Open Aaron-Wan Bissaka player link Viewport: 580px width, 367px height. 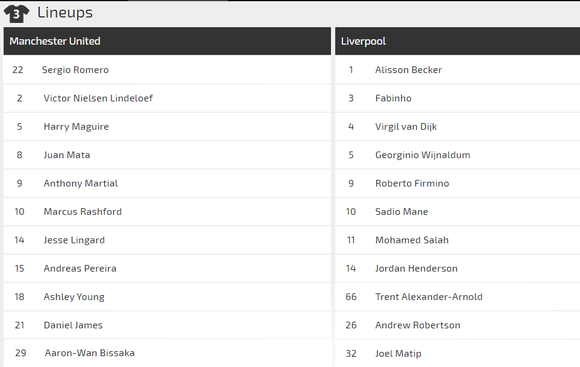[90, 353]
